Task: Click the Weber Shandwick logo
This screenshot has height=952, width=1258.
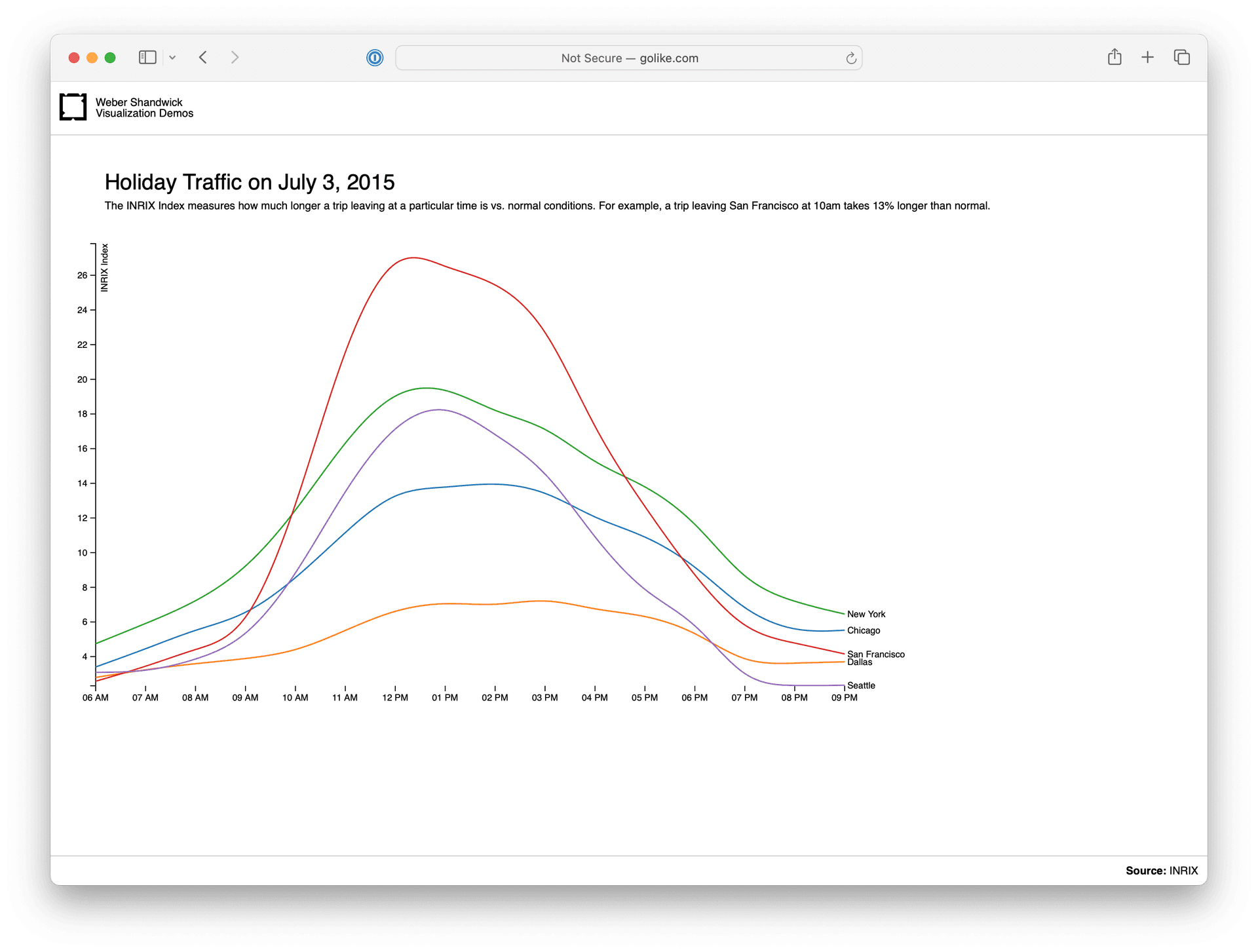Action: [73, 107]
